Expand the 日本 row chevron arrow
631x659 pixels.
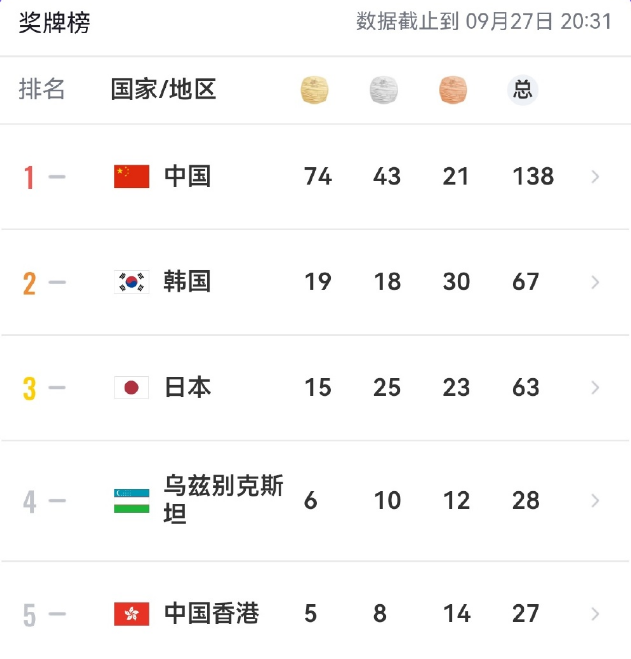click(x=595, y=387)
